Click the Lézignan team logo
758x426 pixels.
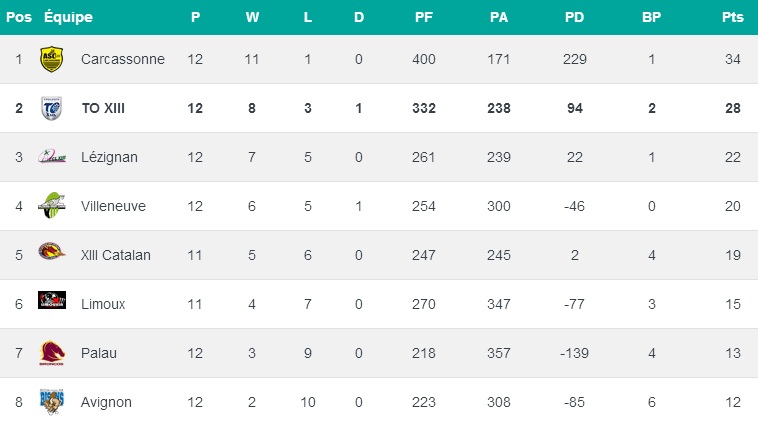pos(51,157)
